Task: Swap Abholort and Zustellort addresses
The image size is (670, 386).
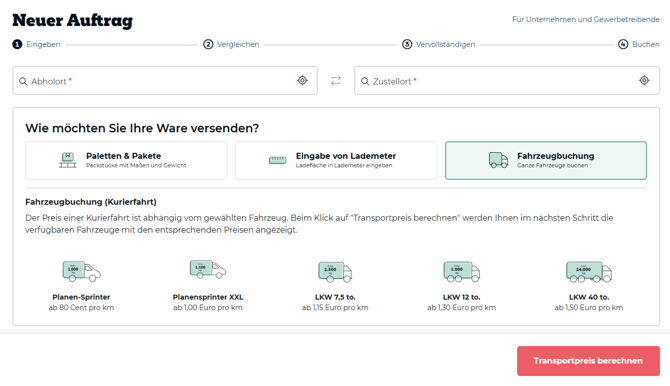Action: click(x=336, y=80)
